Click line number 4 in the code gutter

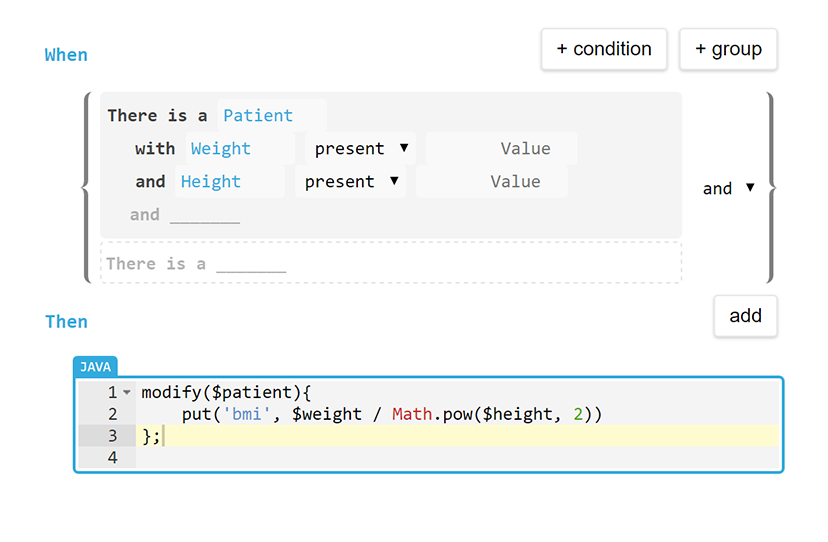click(113, 457)
